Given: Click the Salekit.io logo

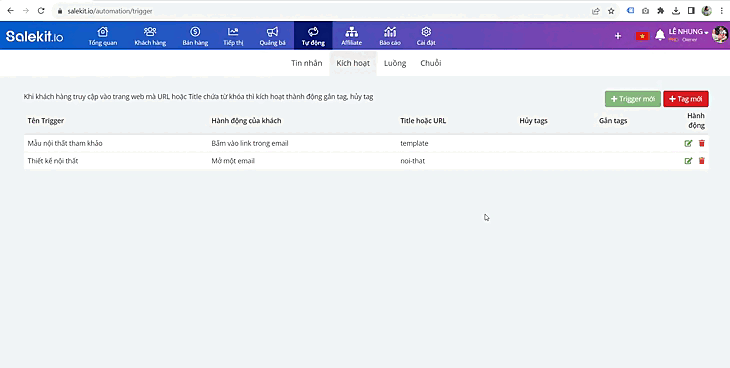Looking at the screenshot, I should pyautogui.click(x=34, y=36).
